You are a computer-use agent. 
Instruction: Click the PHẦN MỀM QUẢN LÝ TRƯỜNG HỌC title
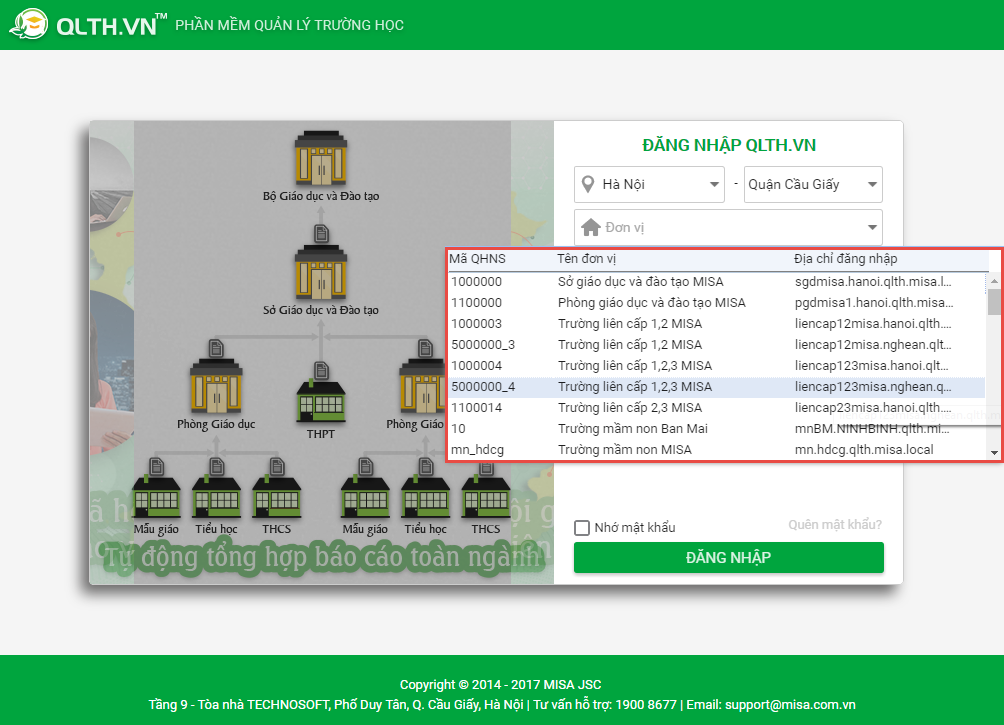click(289, 25)
